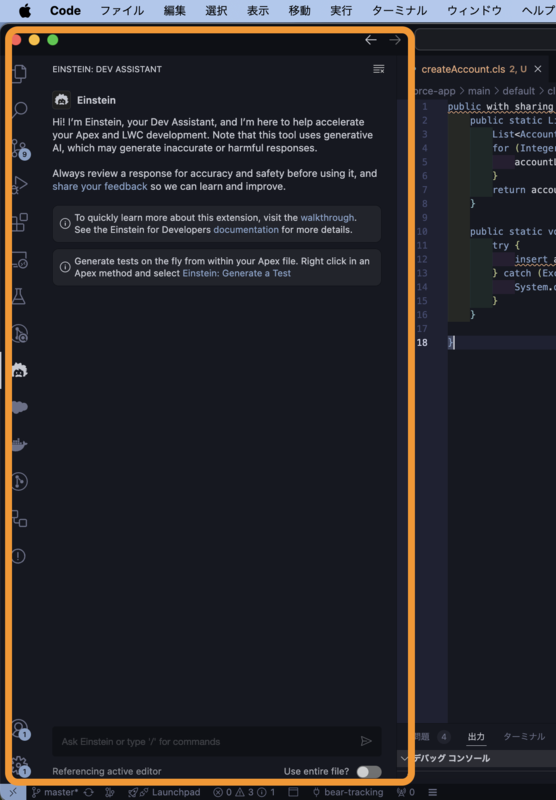Viewport: 556px width, 800px height.
Task: Switch to 出力 panel tab
Action: tap(476, 736)
